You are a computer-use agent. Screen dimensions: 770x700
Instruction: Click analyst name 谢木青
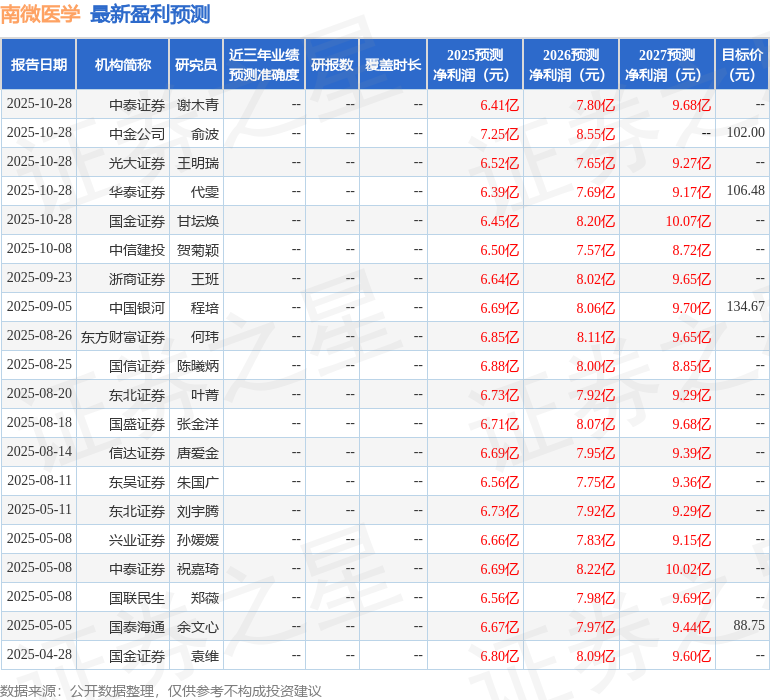click(198, 105)
